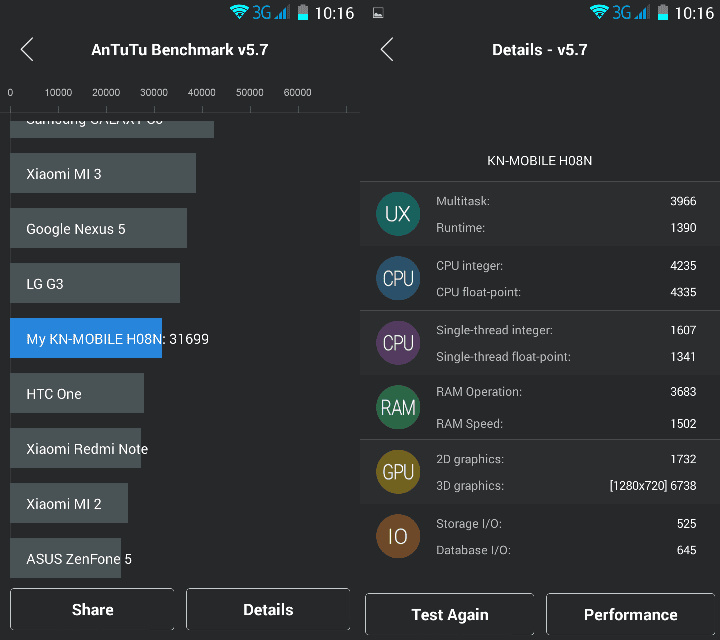Select the LG G3 bar
This screenshot has height=640, width=720.
(x=95, y=283)
